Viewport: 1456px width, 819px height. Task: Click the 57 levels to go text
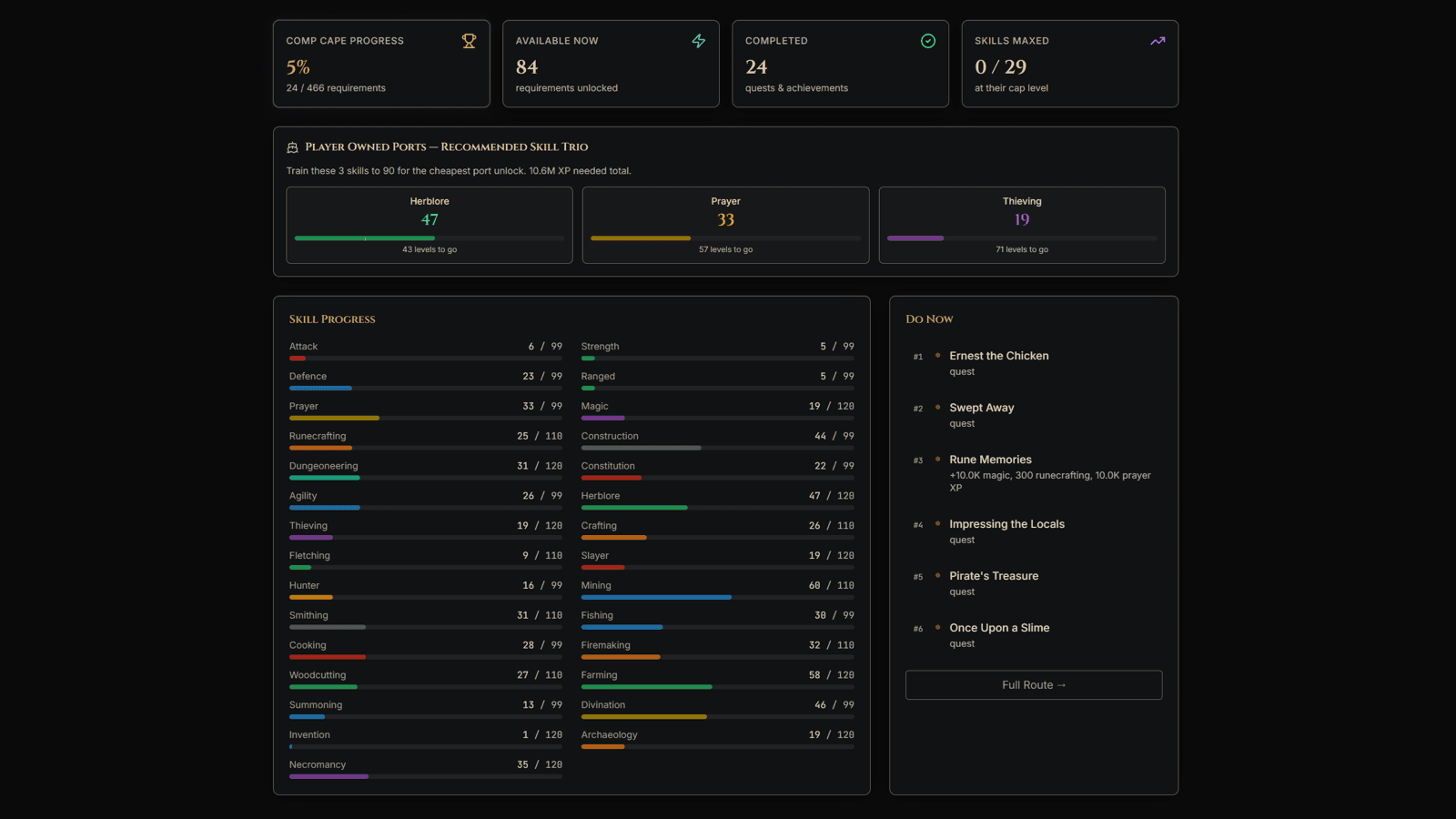tap(726, 250)
